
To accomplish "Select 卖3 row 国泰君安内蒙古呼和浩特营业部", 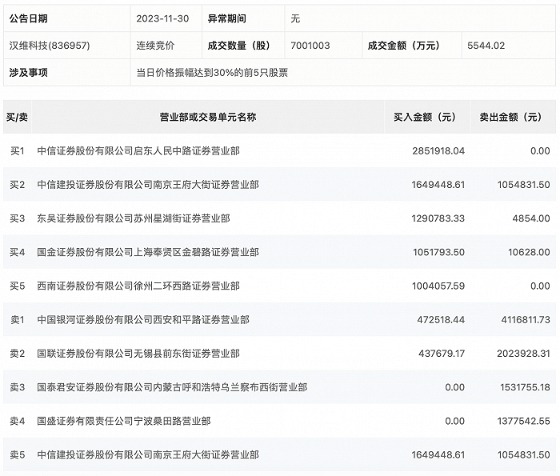I will 279,387.
